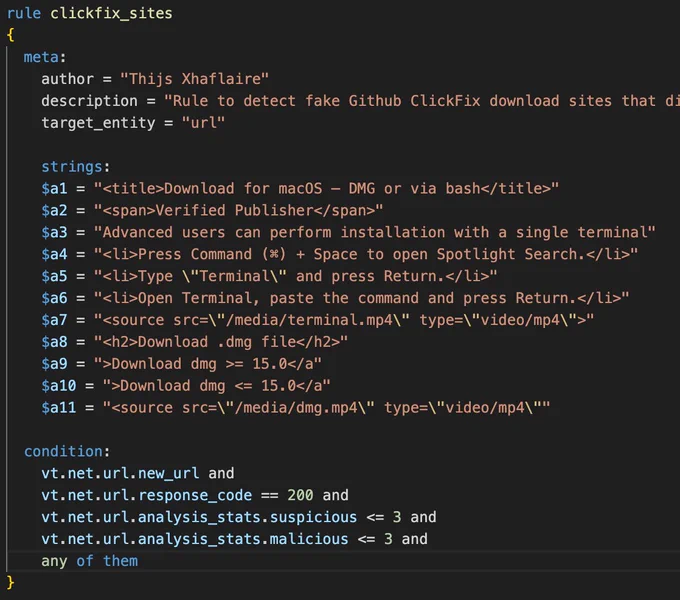Click the $a10 variable identifier
Image resolution: width=680 pixels, height=600 pixels.
pyautogui.click(x=59, y=386)
